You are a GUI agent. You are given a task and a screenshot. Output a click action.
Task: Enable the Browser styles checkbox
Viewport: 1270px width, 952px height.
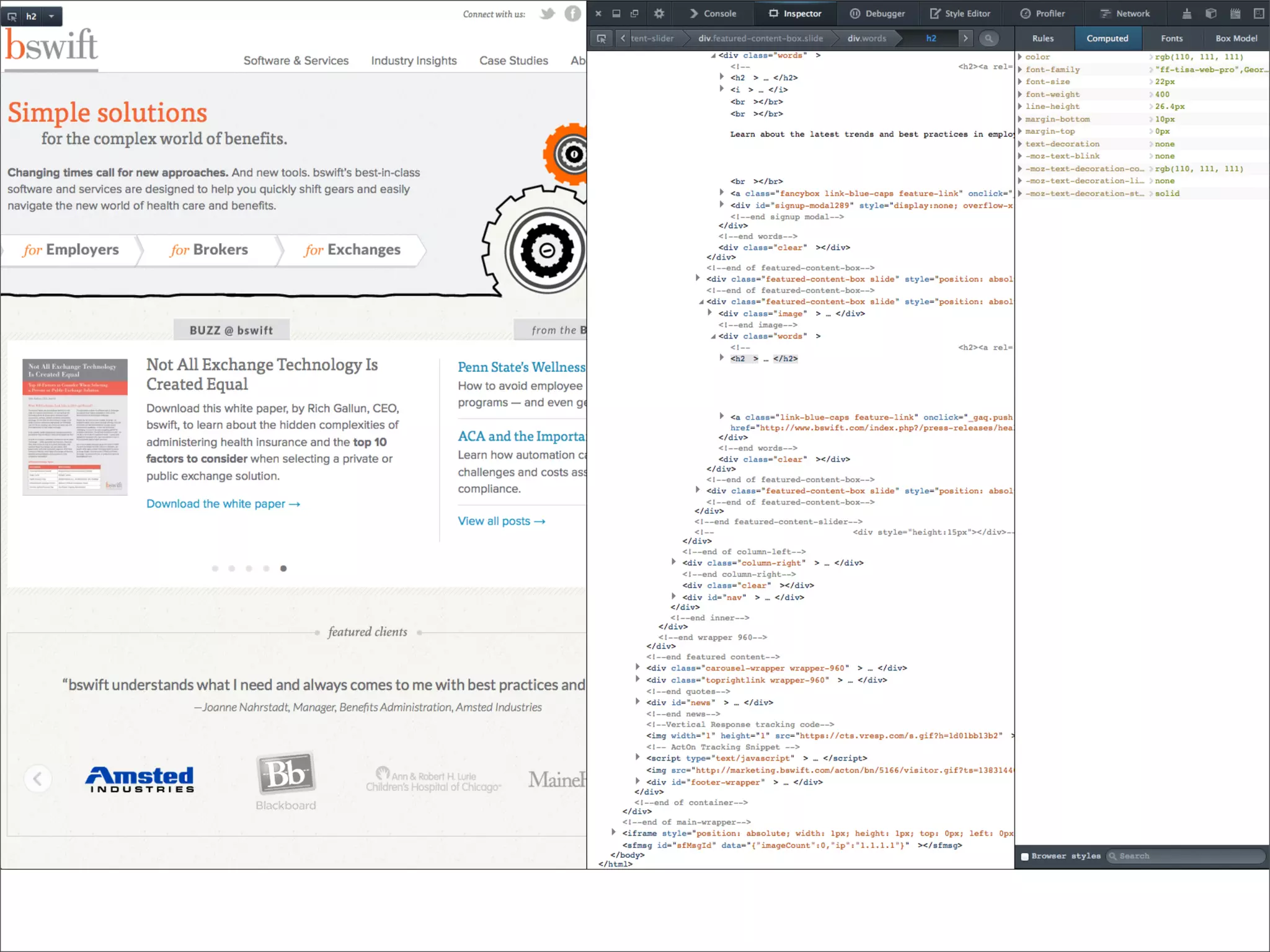(x=1025, y=857)
